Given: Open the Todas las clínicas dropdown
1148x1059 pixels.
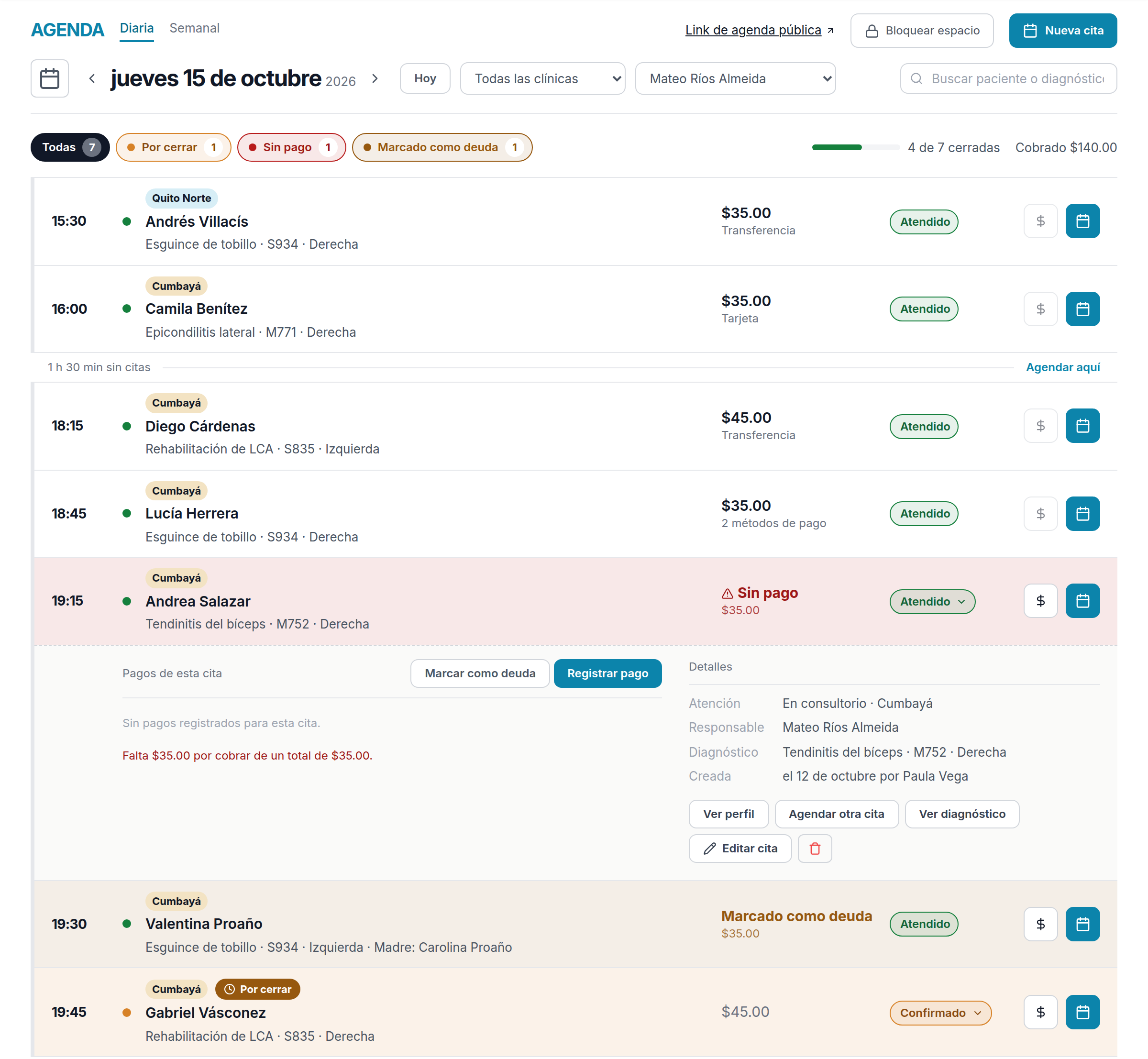Looking at the screenshot, I should pos(543,78).
